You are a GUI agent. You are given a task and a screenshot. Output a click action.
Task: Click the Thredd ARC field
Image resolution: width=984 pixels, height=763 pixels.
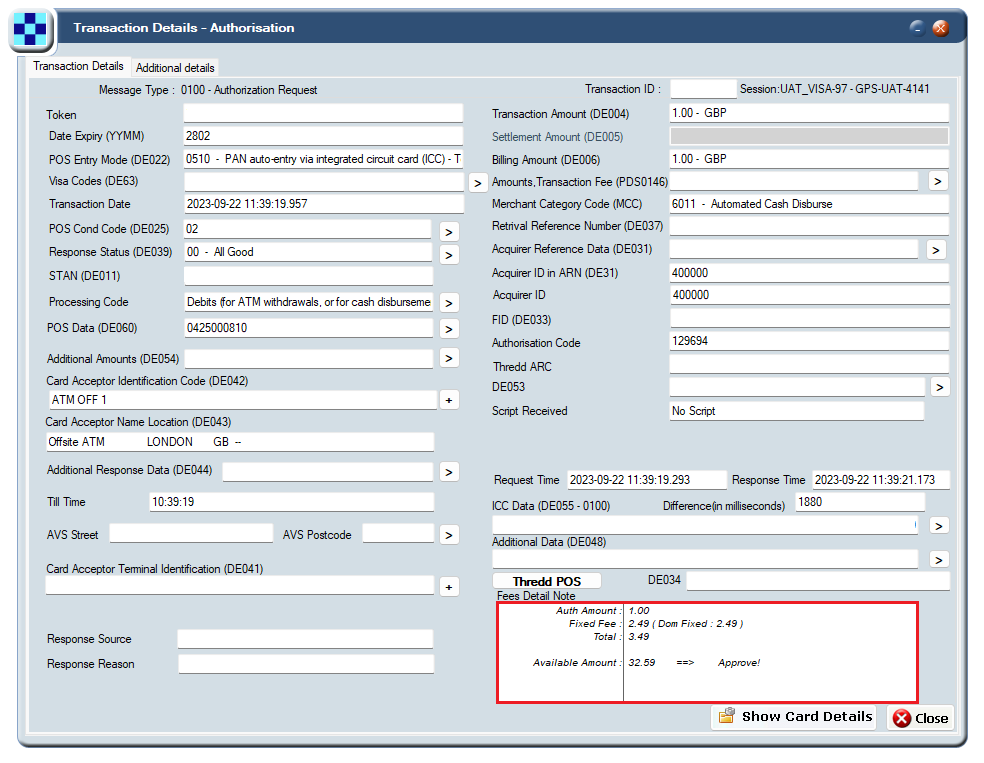pyautogui.click(x=809, y=365)
